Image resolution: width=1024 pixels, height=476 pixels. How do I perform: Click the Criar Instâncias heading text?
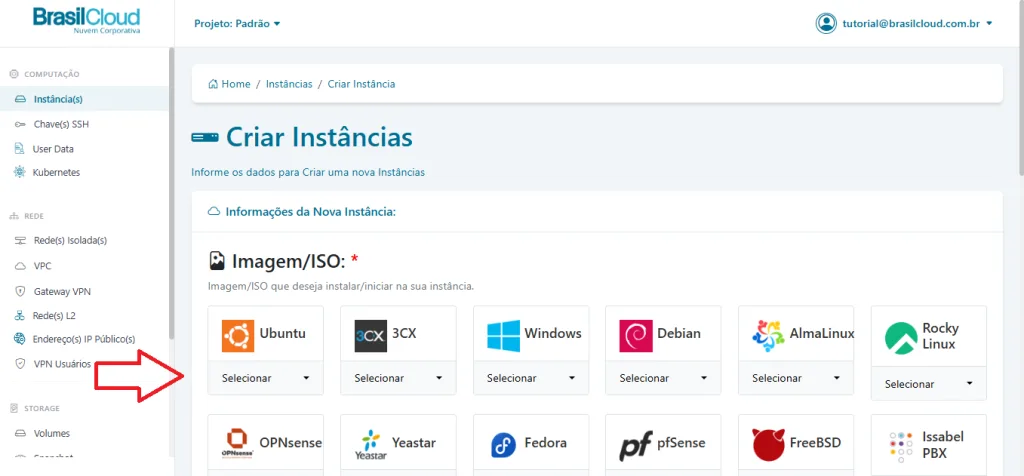(x=319, y=137)
